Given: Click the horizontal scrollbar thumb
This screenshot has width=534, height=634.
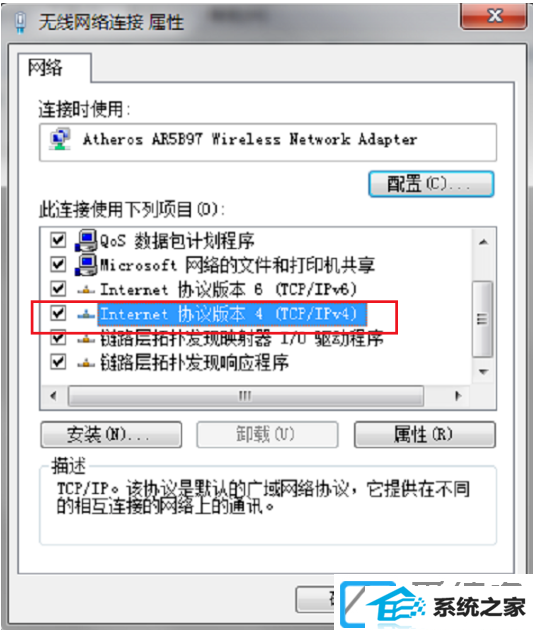Looking at the screenshot, I should 246,395.
